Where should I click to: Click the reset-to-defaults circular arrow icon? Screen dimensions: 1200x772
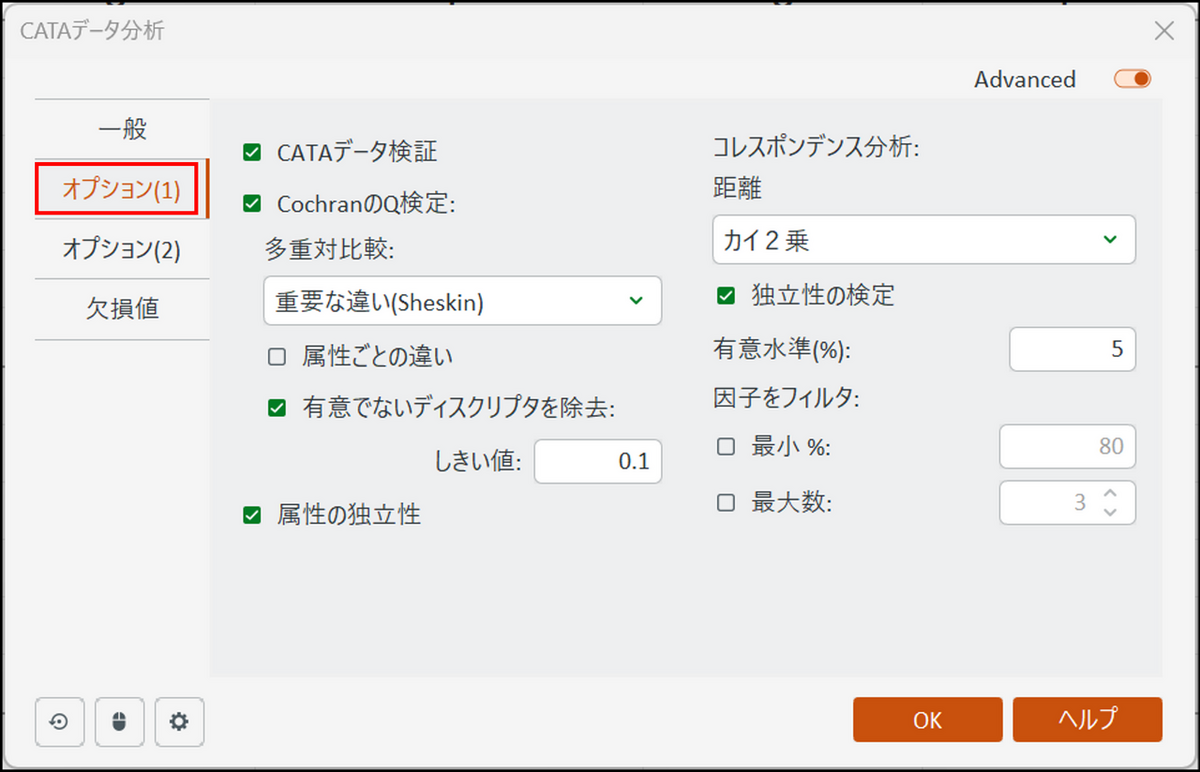(x=59, y=722)
